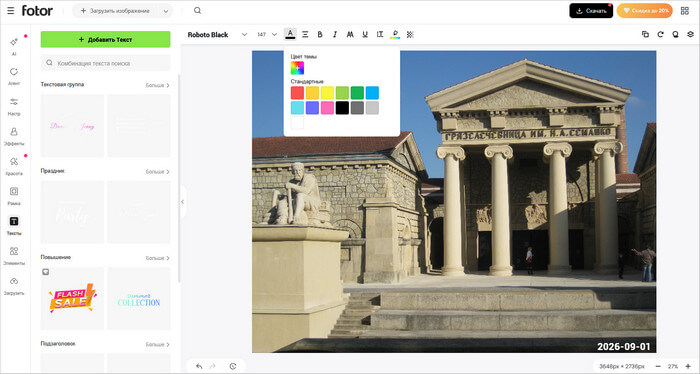Collapse the left text panel
This screenshot has width=700, height=374.
click(x=183, y=202)
